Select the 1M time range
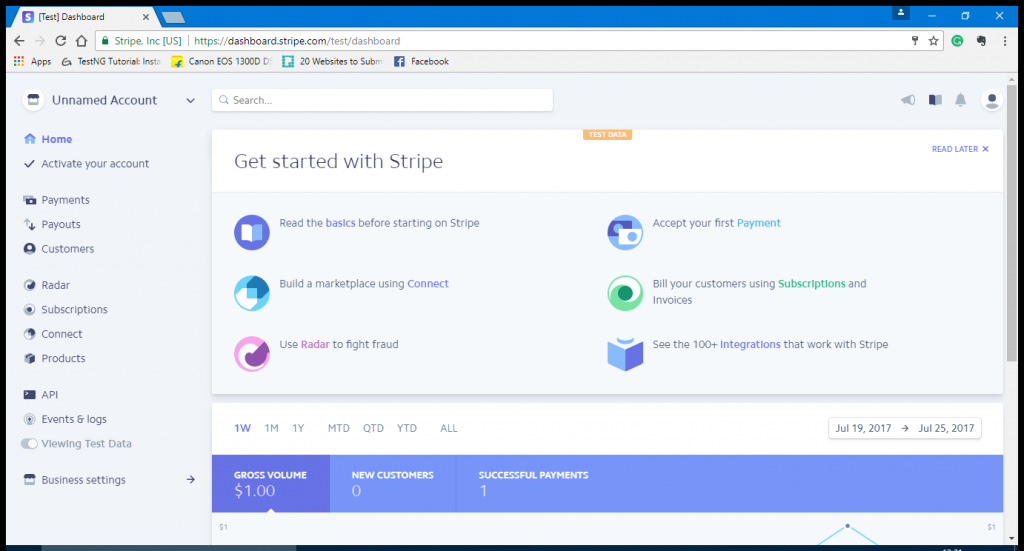This screenshot has height=551, width=1024. tap(272, 428)
